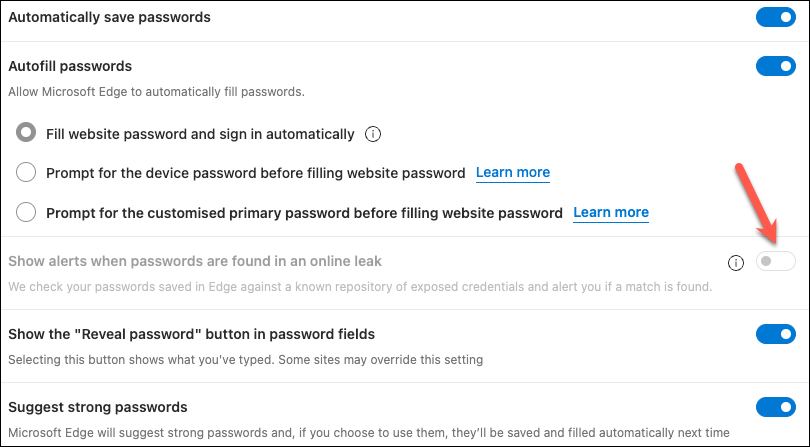Turn off the Automatically save passwords switch
This screenshot has height=447, width=810.
775,19
